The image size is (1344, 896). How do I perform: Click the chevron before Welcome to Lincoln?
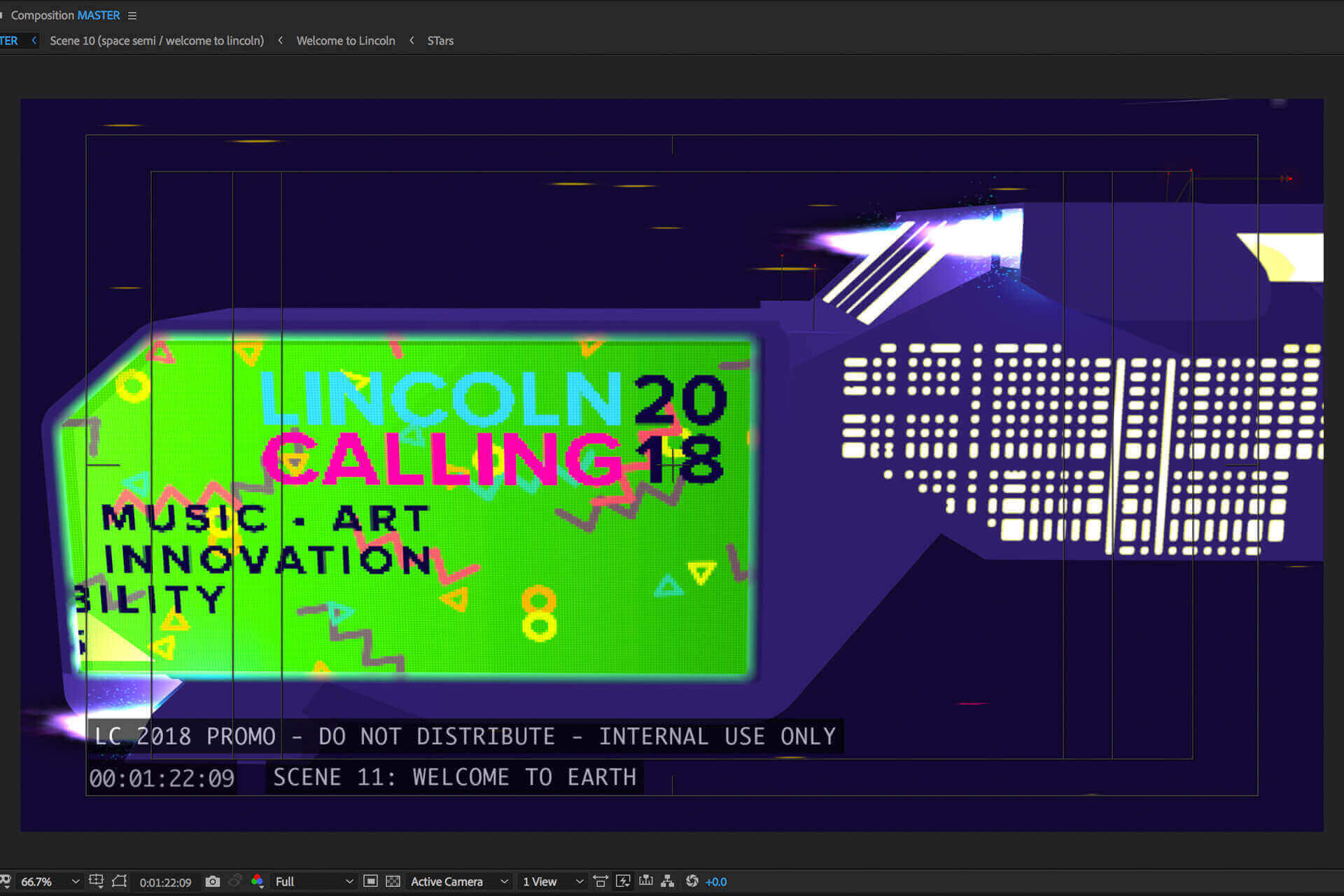click(281, 41)
